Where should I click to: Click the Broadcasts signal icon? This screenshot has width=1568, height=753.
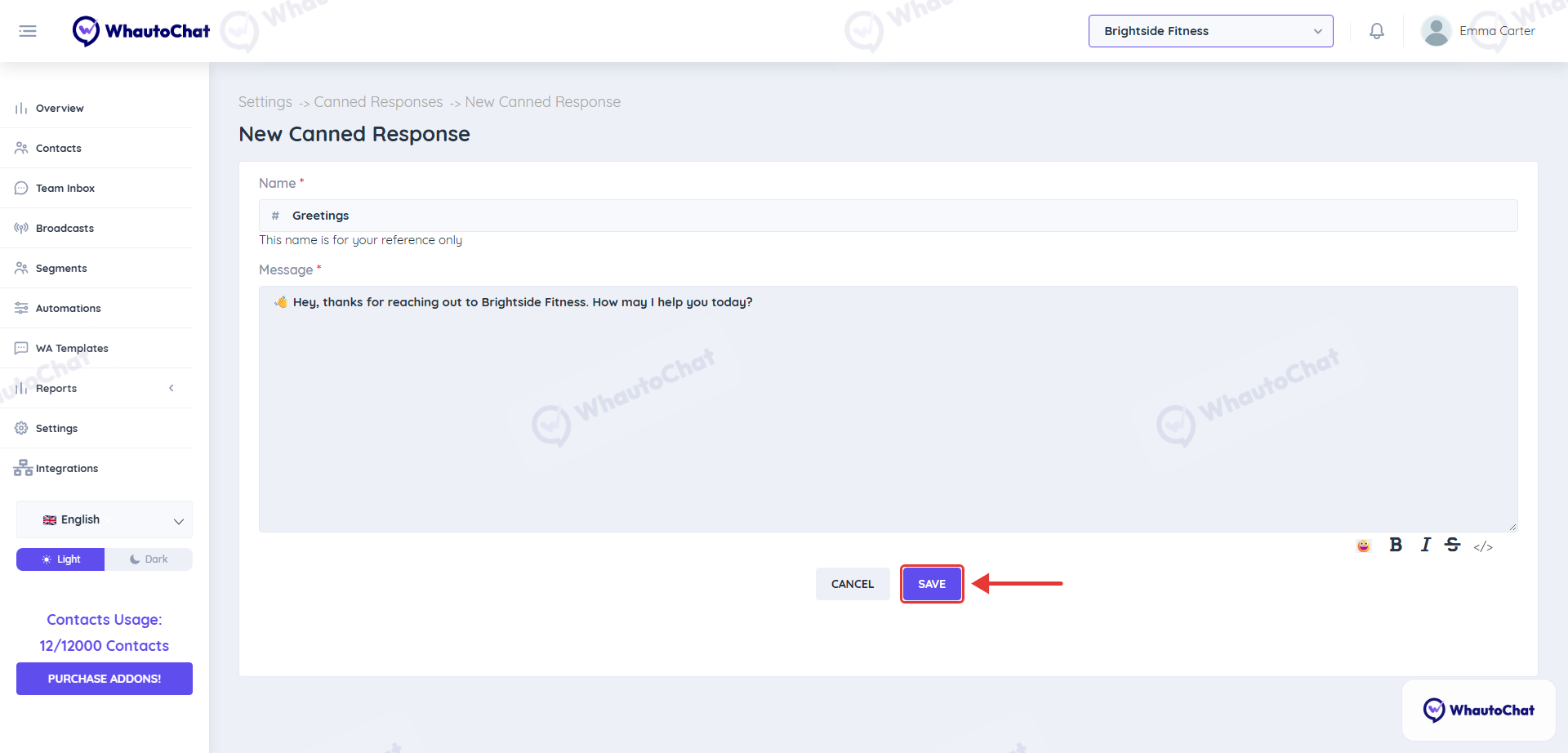point(21,228)
